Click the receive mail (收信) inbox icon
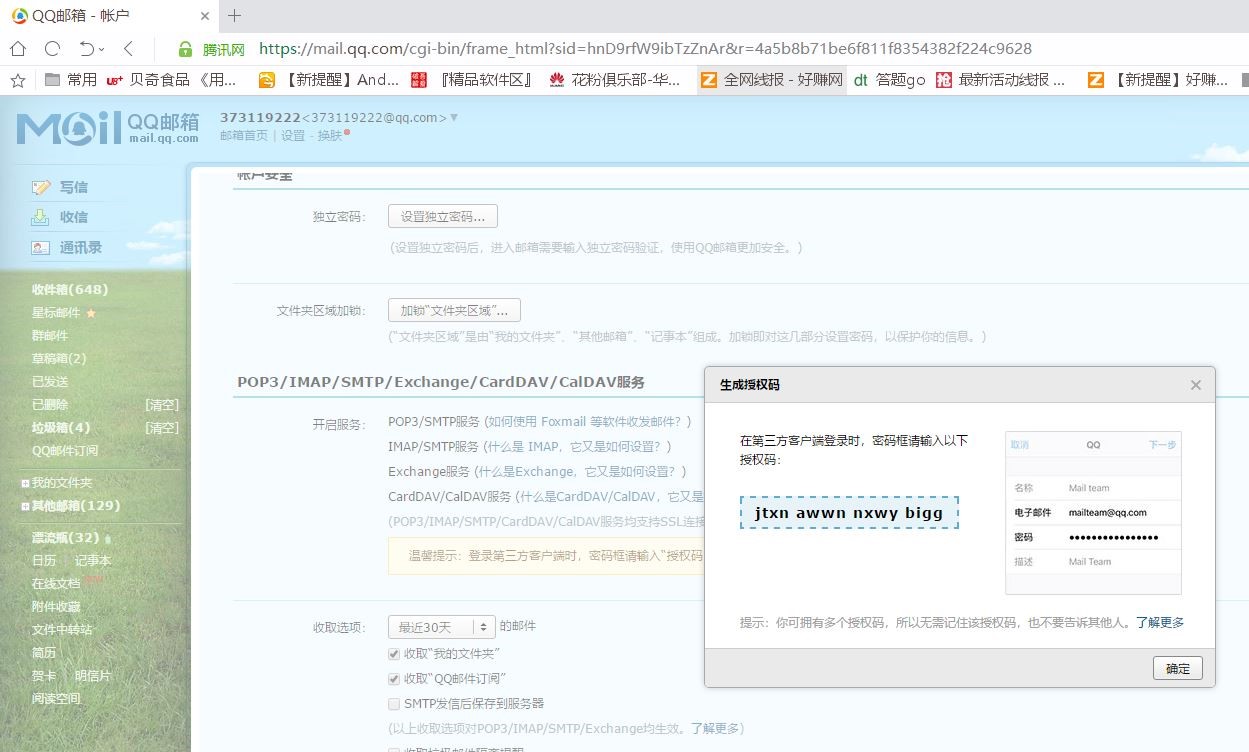 click(x=40, y=217)
